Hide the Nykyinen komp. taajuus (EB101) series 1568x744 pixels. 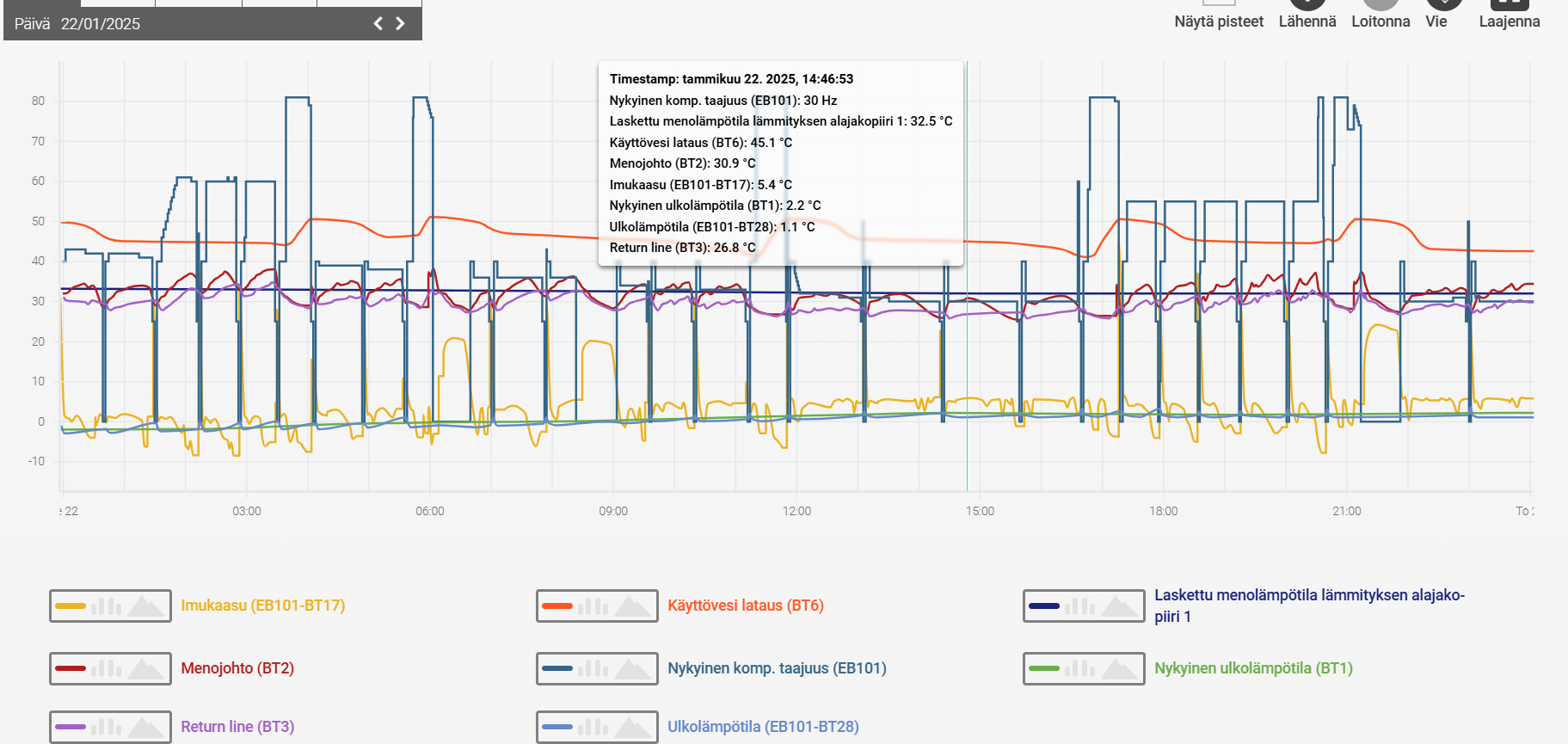click(777, 668)
